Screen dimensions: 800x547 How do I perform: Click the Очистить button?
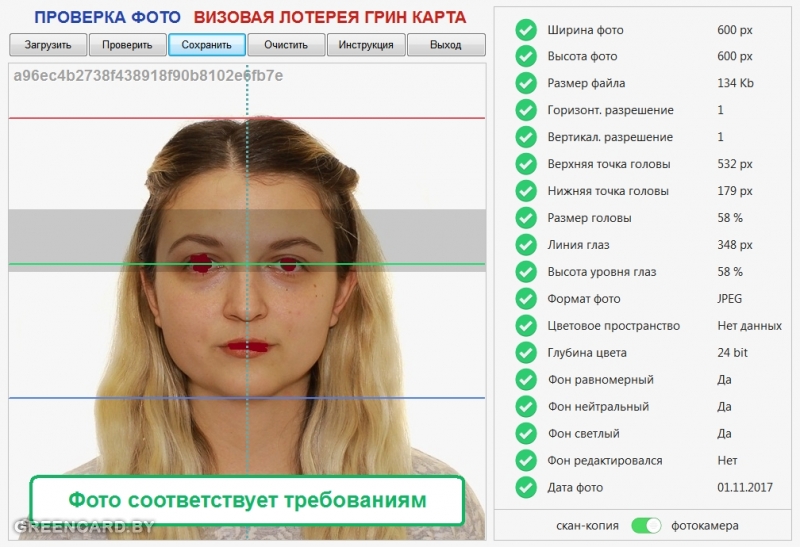(286, 45)
